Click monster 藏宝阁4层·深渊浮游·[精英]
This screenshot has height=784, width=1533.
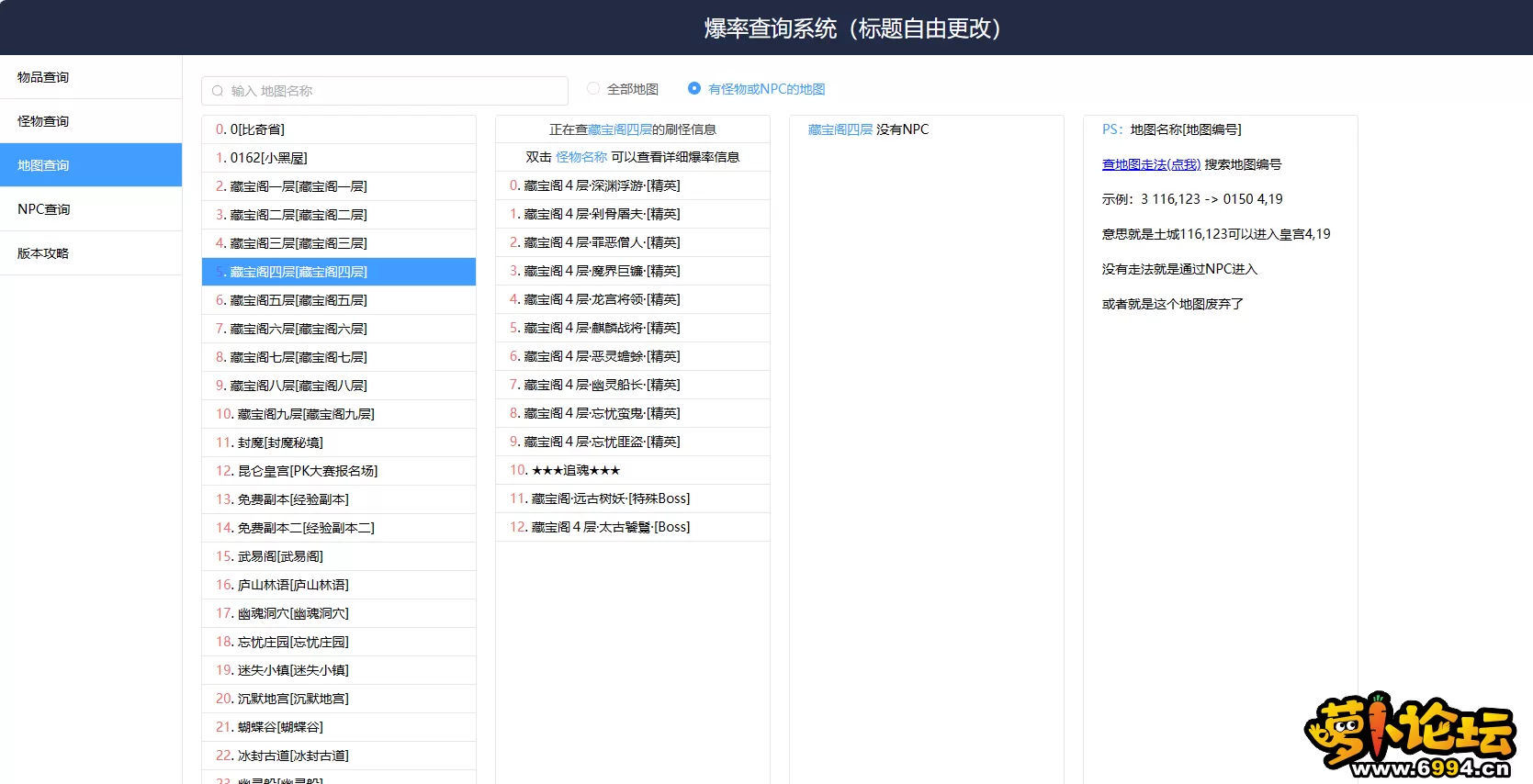click(x=633, y=185)
